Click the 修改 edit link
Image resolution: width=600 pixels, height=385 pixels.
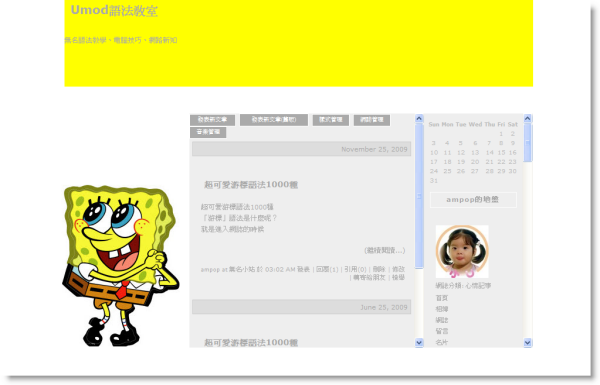tap(398, 269)
